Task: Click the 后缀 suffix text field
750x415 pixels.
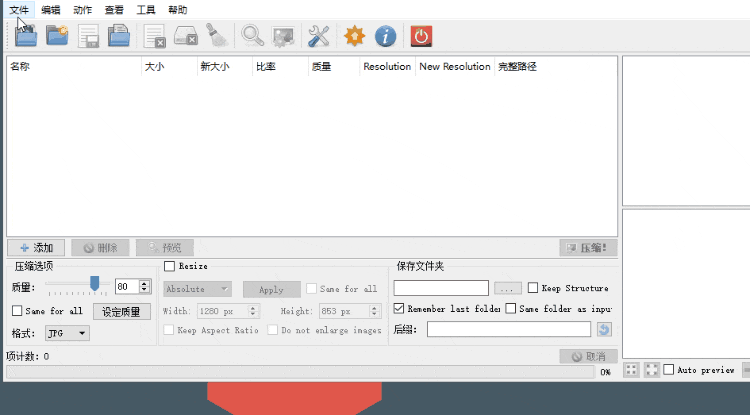Action: point(509,329)
